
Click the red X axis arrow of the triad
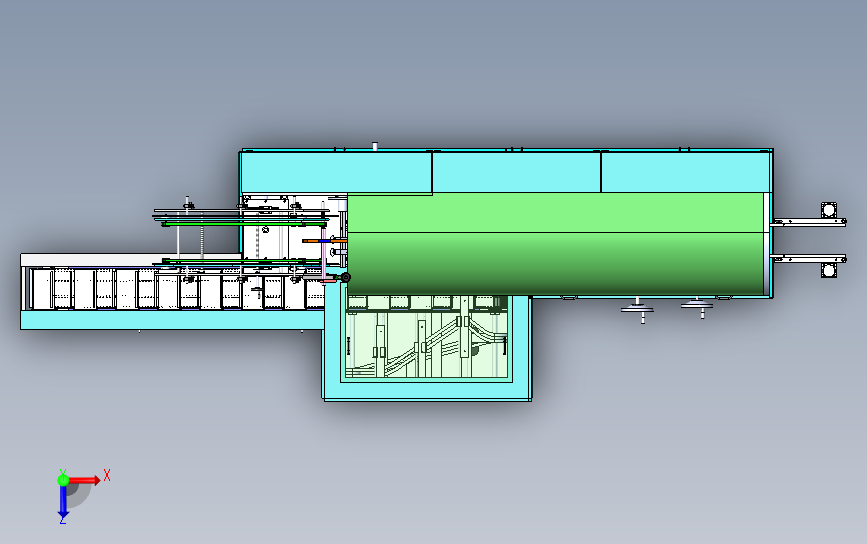click(x=84, y=480)
